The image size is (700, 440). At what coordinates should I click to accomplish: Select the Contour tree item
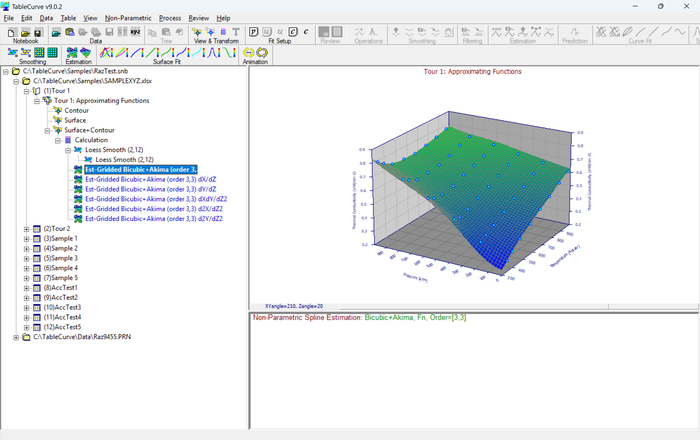(76, 110)
